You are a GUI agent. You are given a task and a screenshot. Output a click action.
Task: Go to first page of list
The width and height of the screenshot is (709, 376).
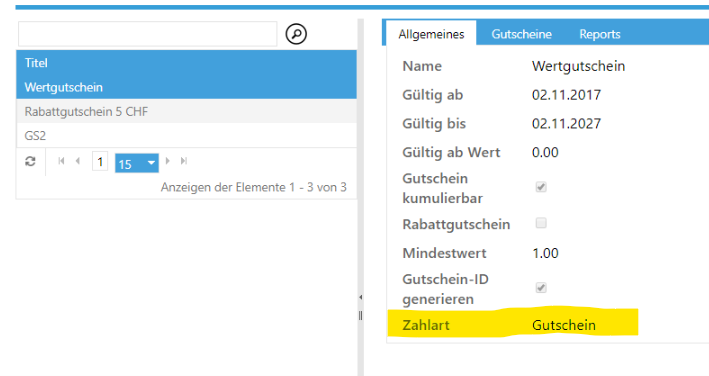61,161
